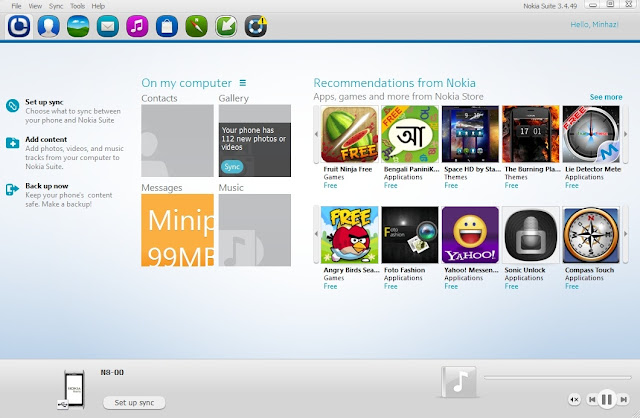Viewport: 640px width, 418px height.
Task: Open the Nokia Store shopping bag icon
Action: coord(167,26)
